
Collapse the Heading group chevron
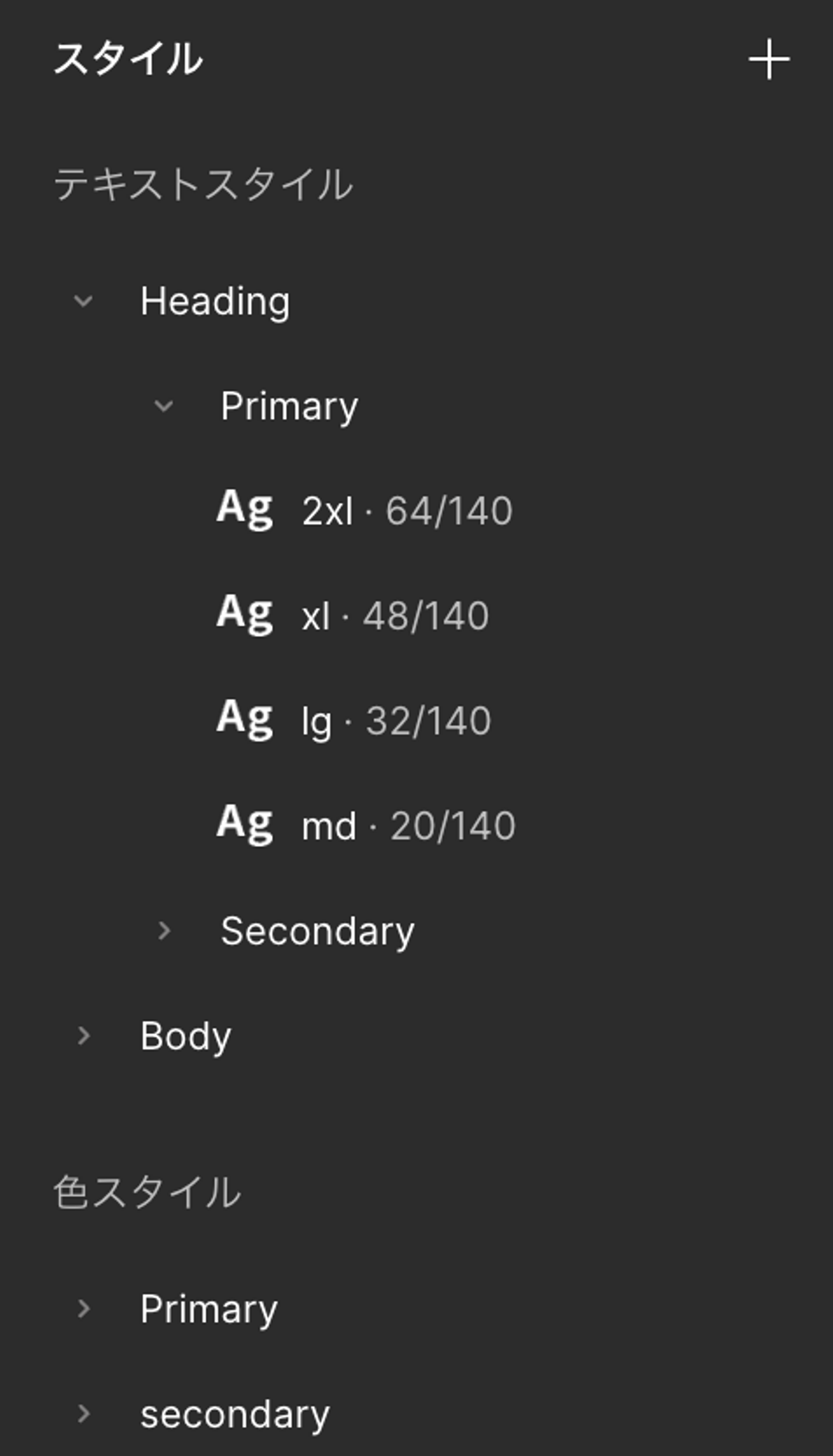[83, 301]
